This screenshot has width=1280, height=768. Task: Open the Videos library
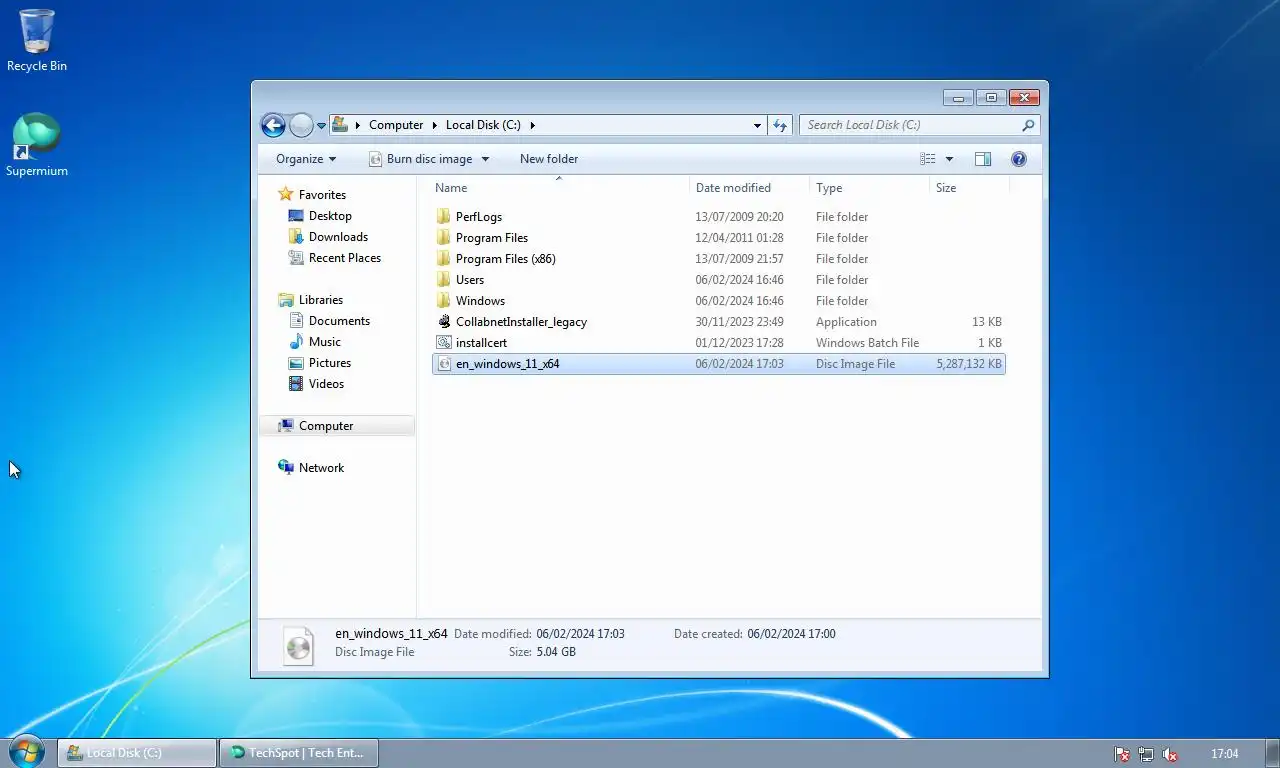(x=326, y=384)
